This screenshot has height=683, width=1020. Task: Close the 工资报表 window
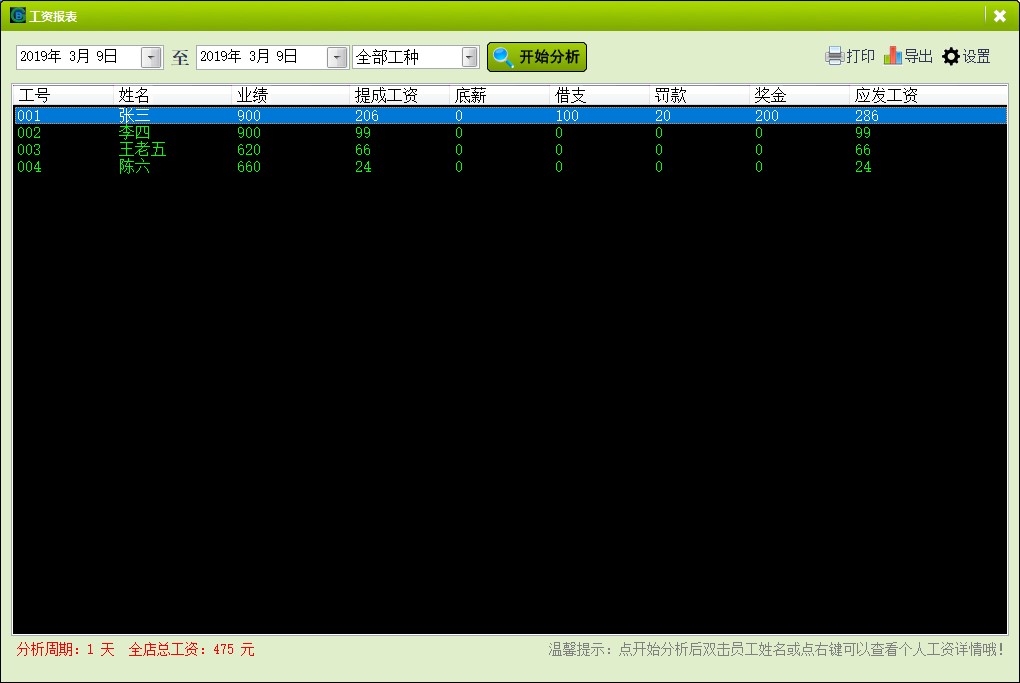click(999, 16)
